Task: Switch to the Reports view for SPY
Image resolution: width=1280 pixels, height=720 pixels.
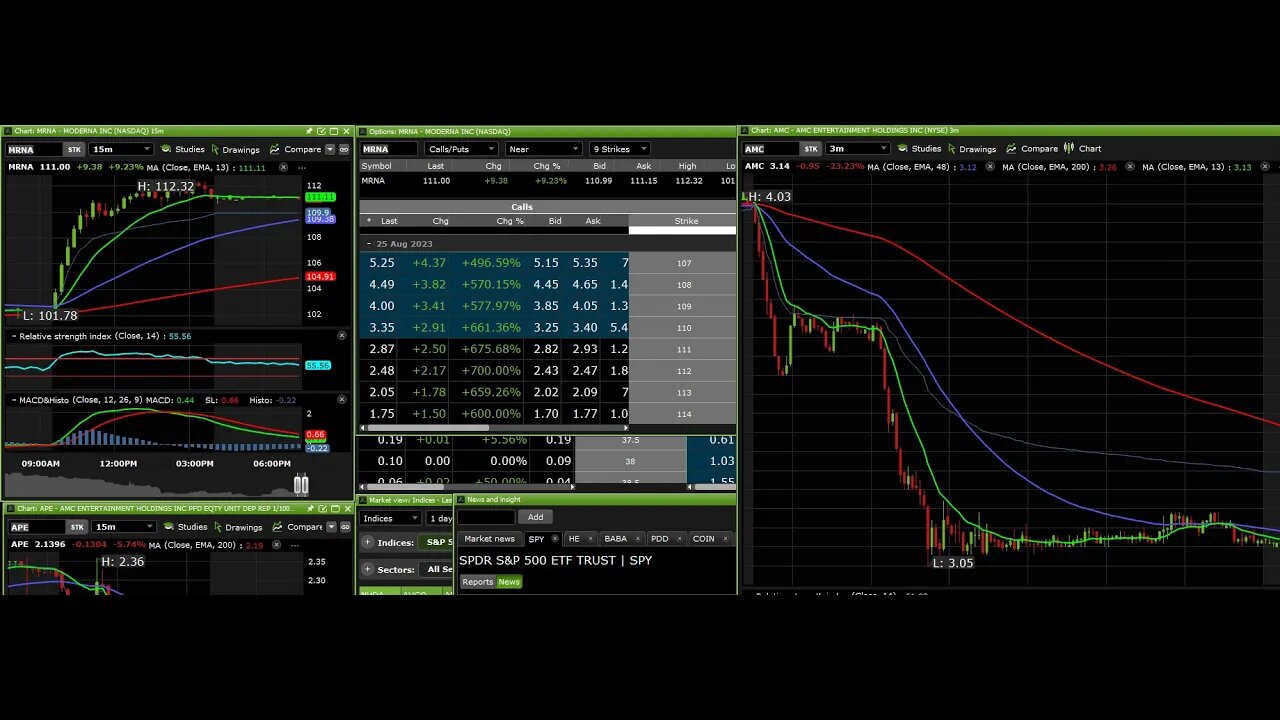Action: click(477, 582)
